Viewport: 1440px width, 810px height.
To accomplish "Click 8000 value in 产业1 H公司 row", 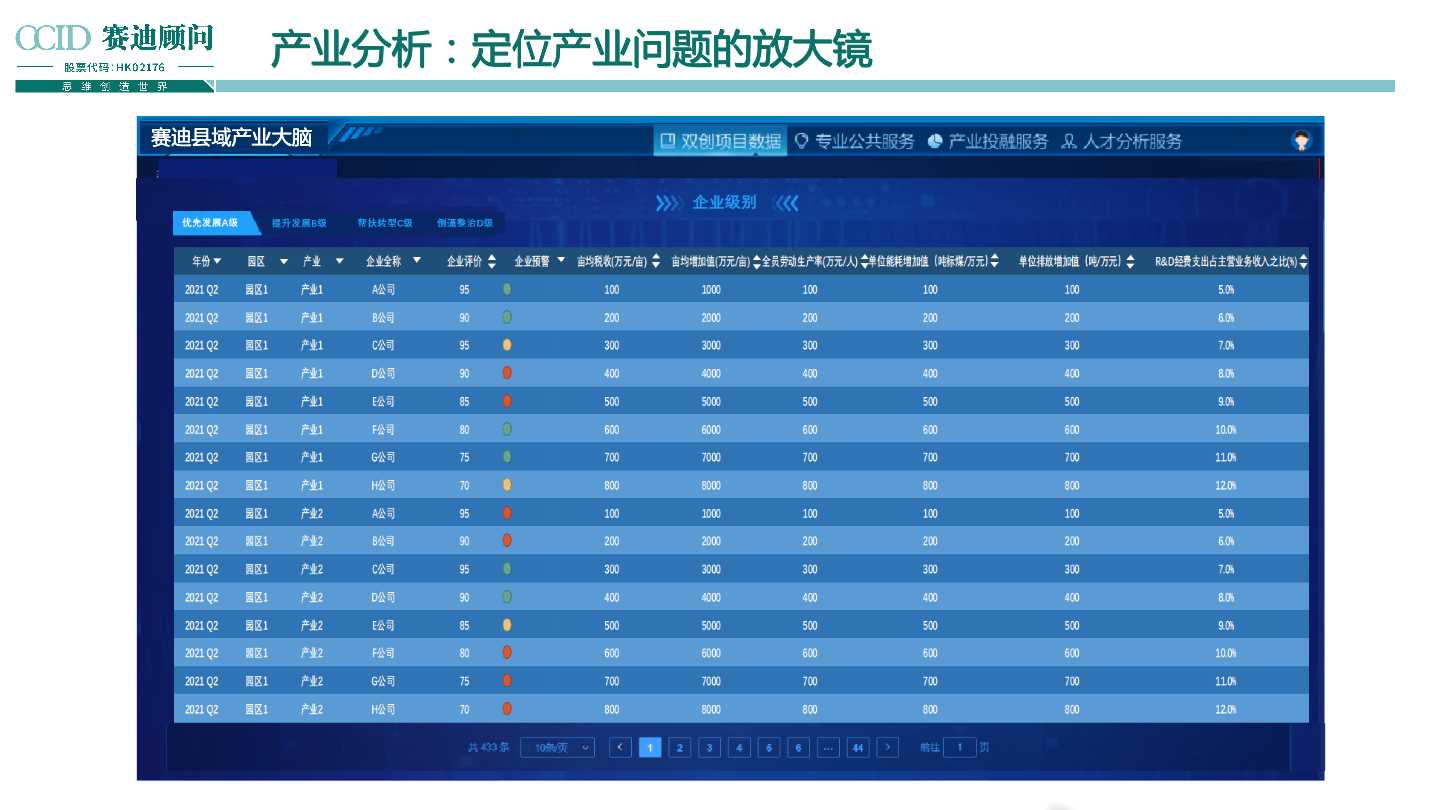I will tap(711, 485).
